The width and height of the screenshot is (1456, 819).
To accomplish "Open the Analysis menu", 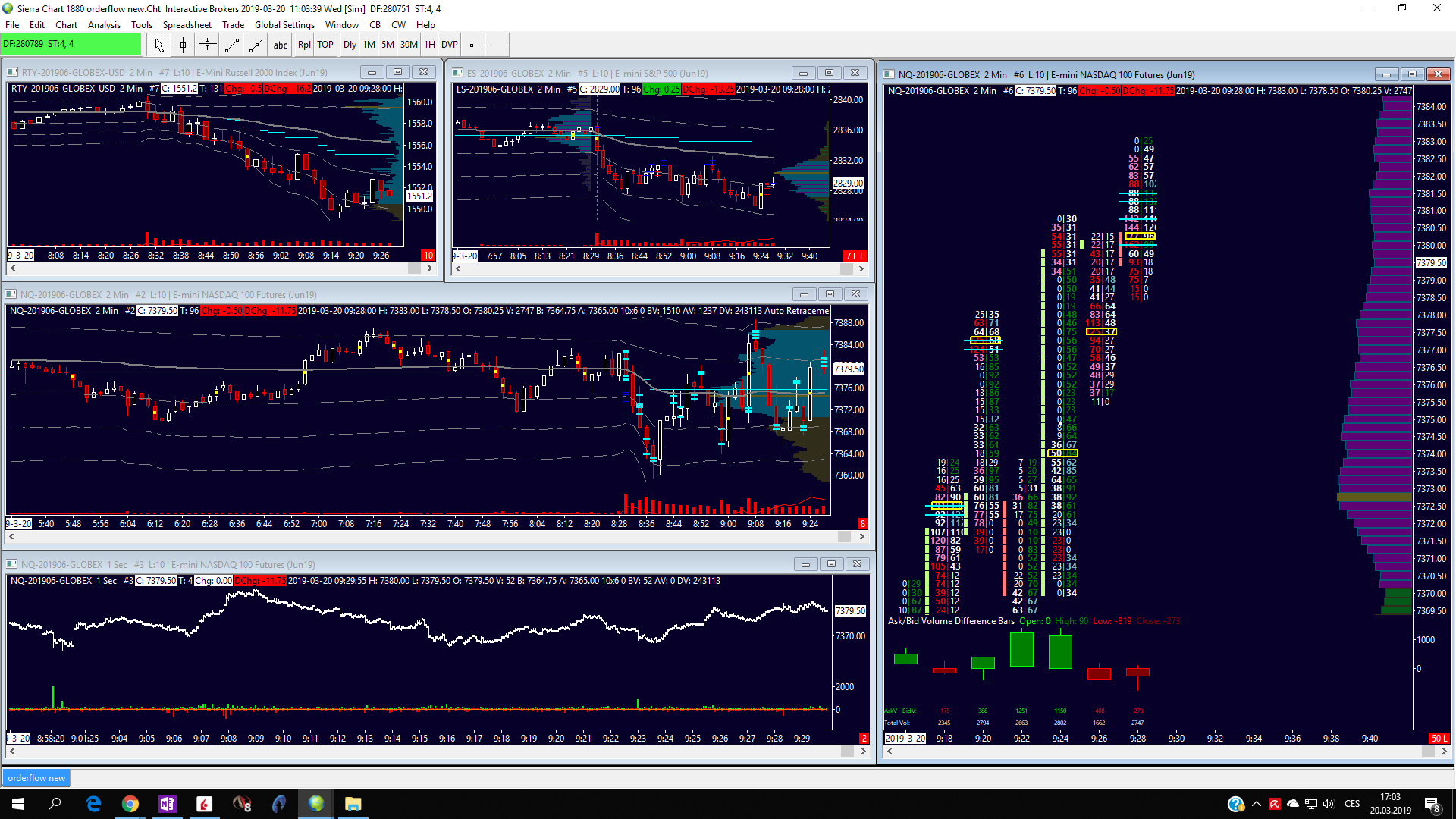I will click(104, 25).
